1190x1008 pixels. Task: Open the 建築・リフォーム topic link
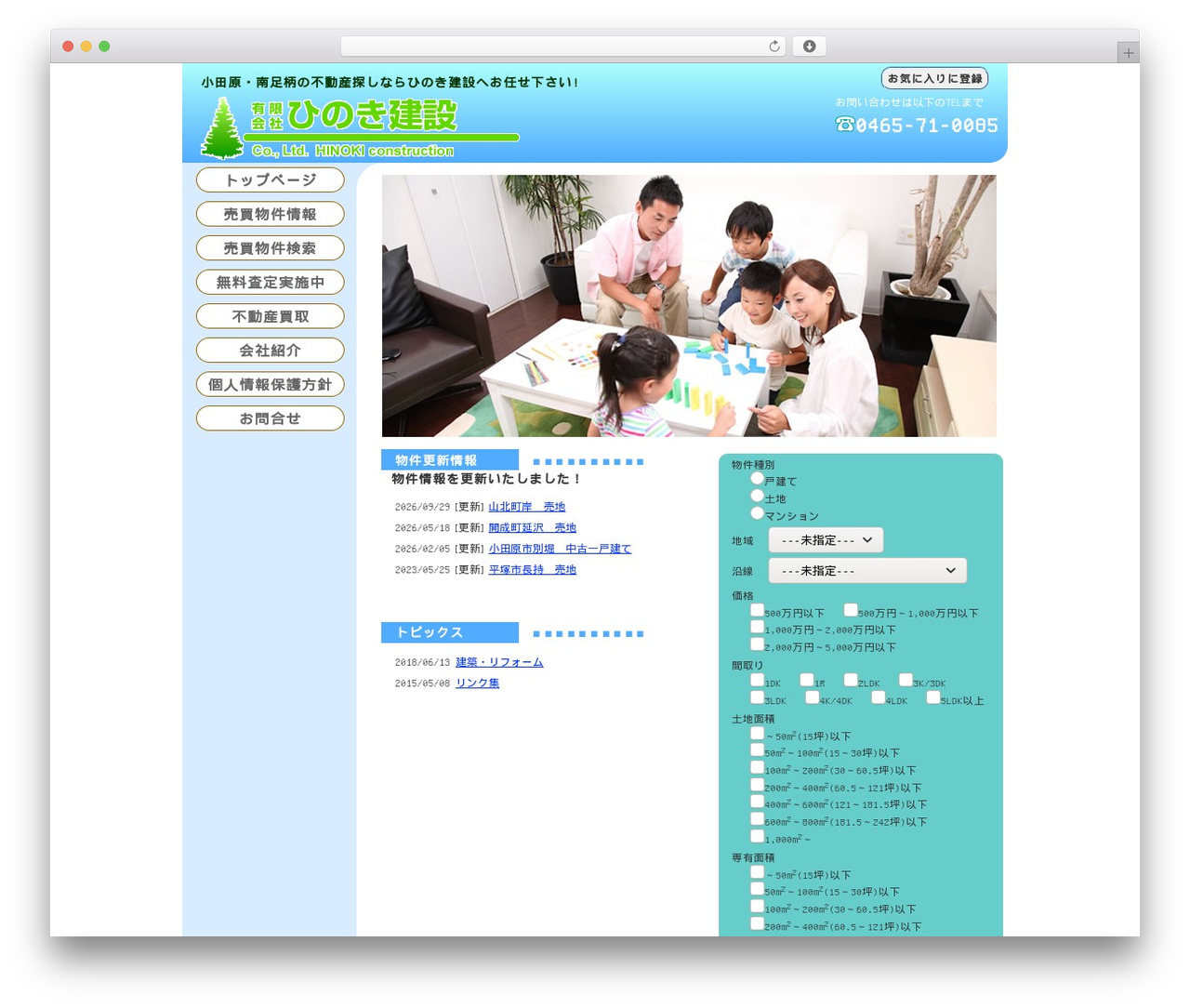(499, 662)
